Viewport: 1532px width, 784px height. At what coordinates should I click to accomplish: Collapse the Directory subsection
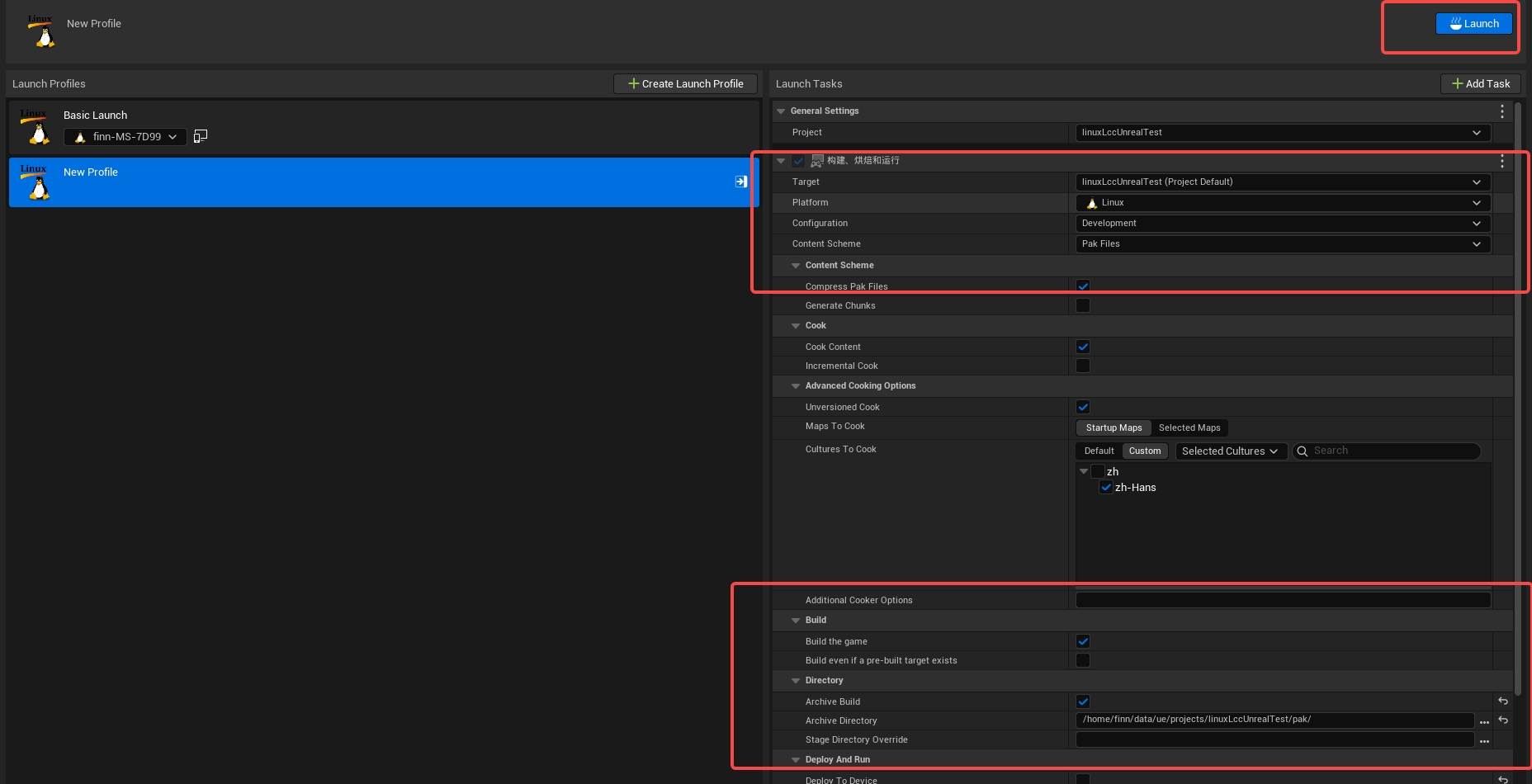[796, 681]
